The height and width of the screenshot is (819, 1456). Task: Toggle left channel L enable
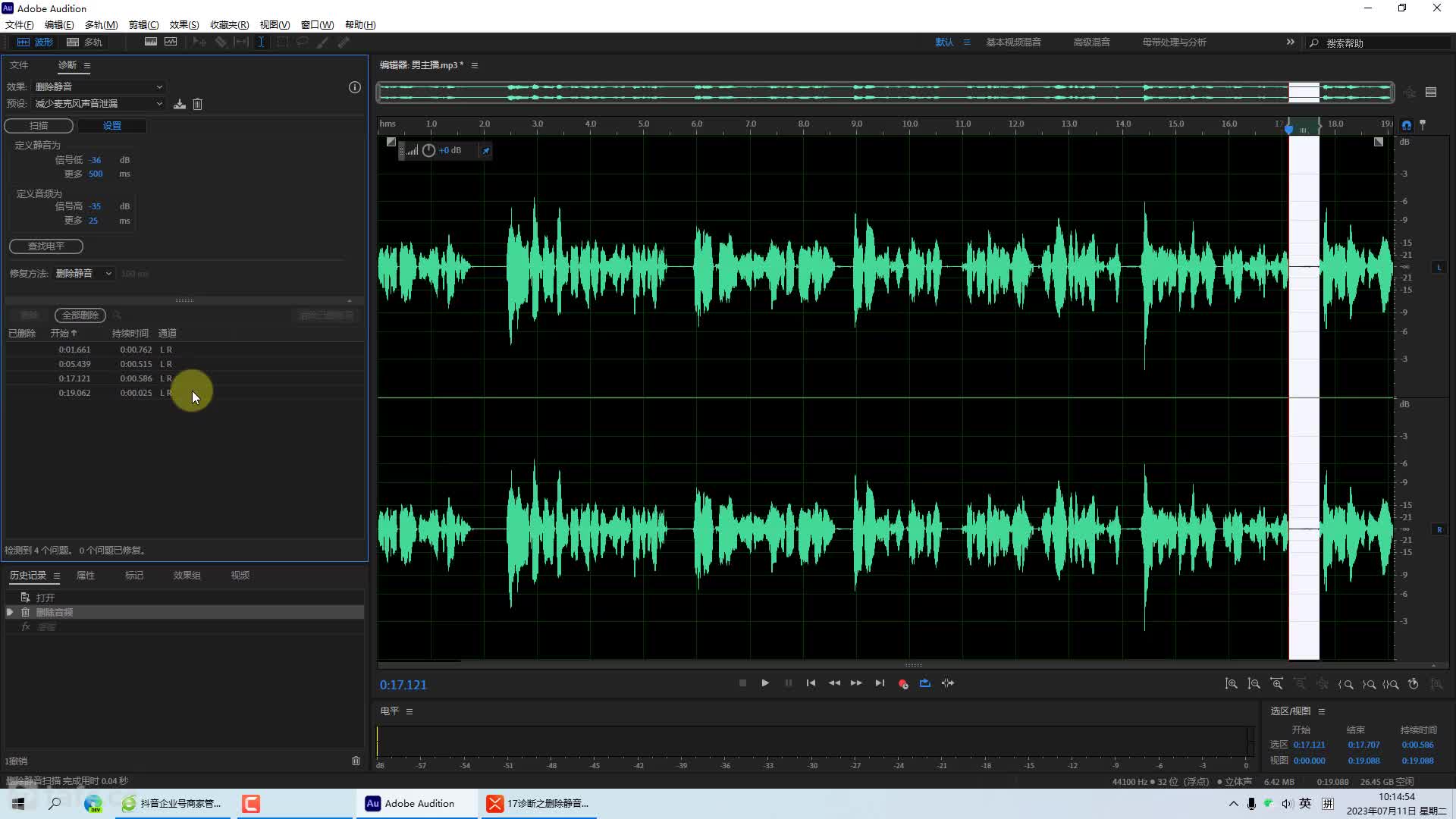1439,268
